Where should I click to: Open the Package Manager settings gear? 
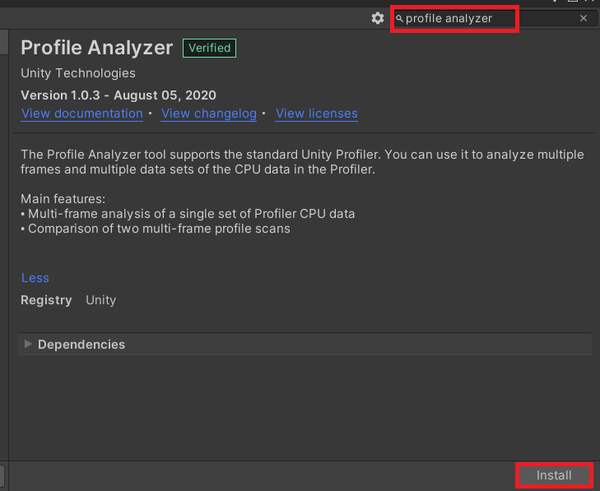click(x=377, y=18)
